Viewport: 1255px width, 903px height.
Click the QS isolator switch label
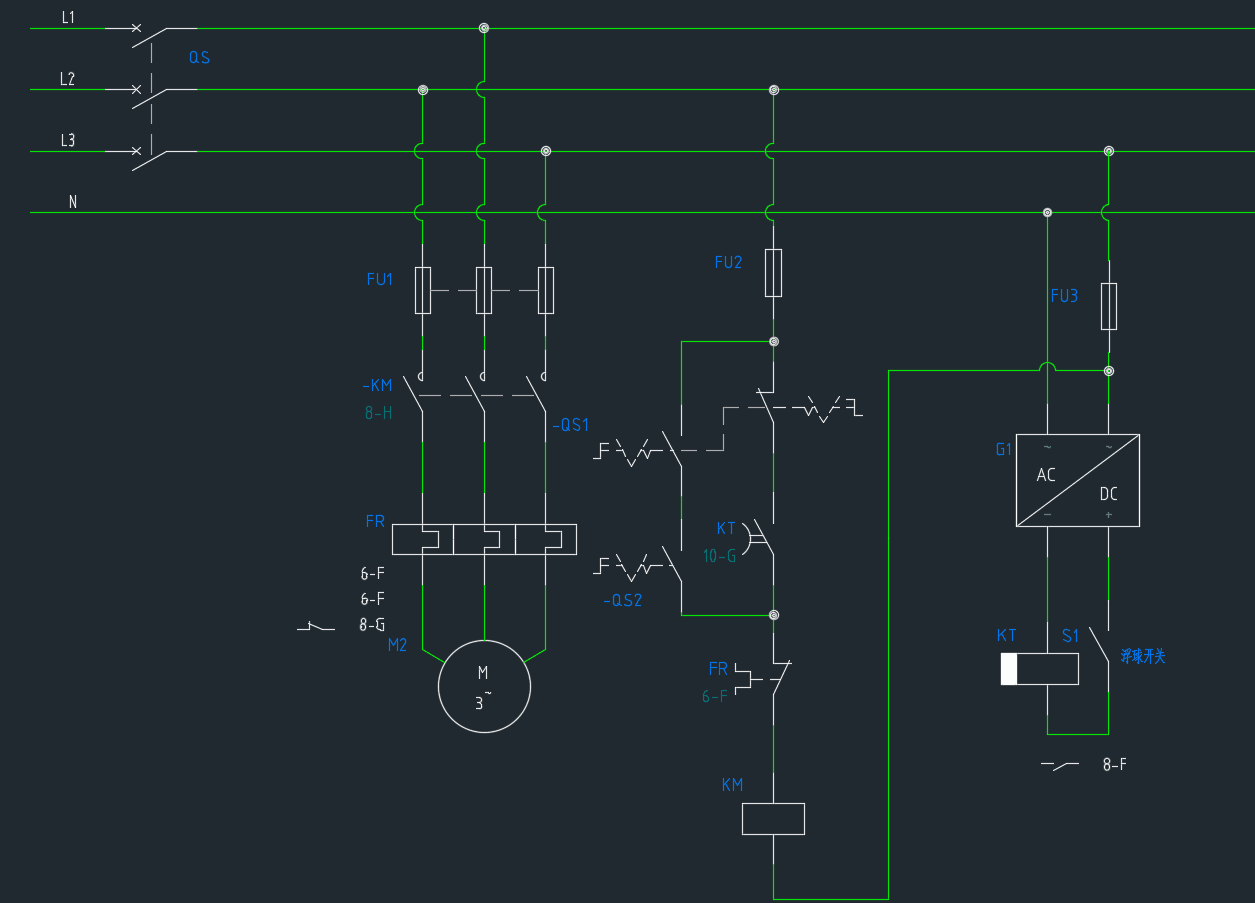pos(199,58)
